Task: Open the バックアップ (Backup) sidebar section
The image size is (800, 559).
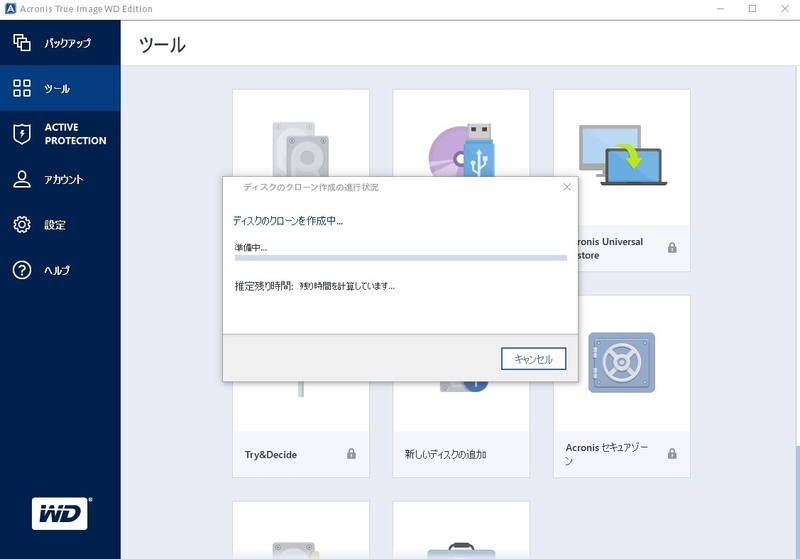Action: (60, 43)
